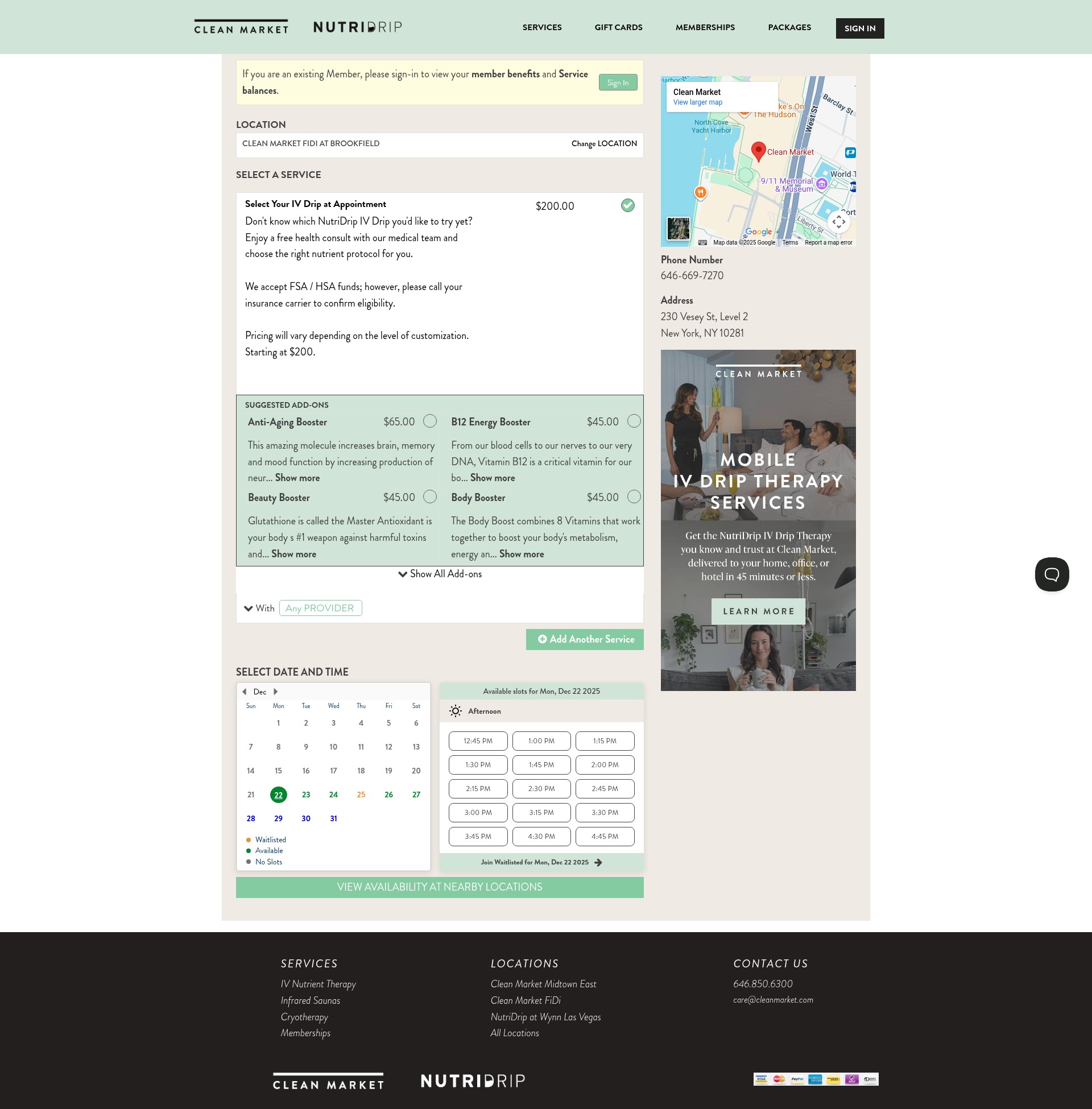Toggle the selected service green checkmark

click(x=627, y=205)
